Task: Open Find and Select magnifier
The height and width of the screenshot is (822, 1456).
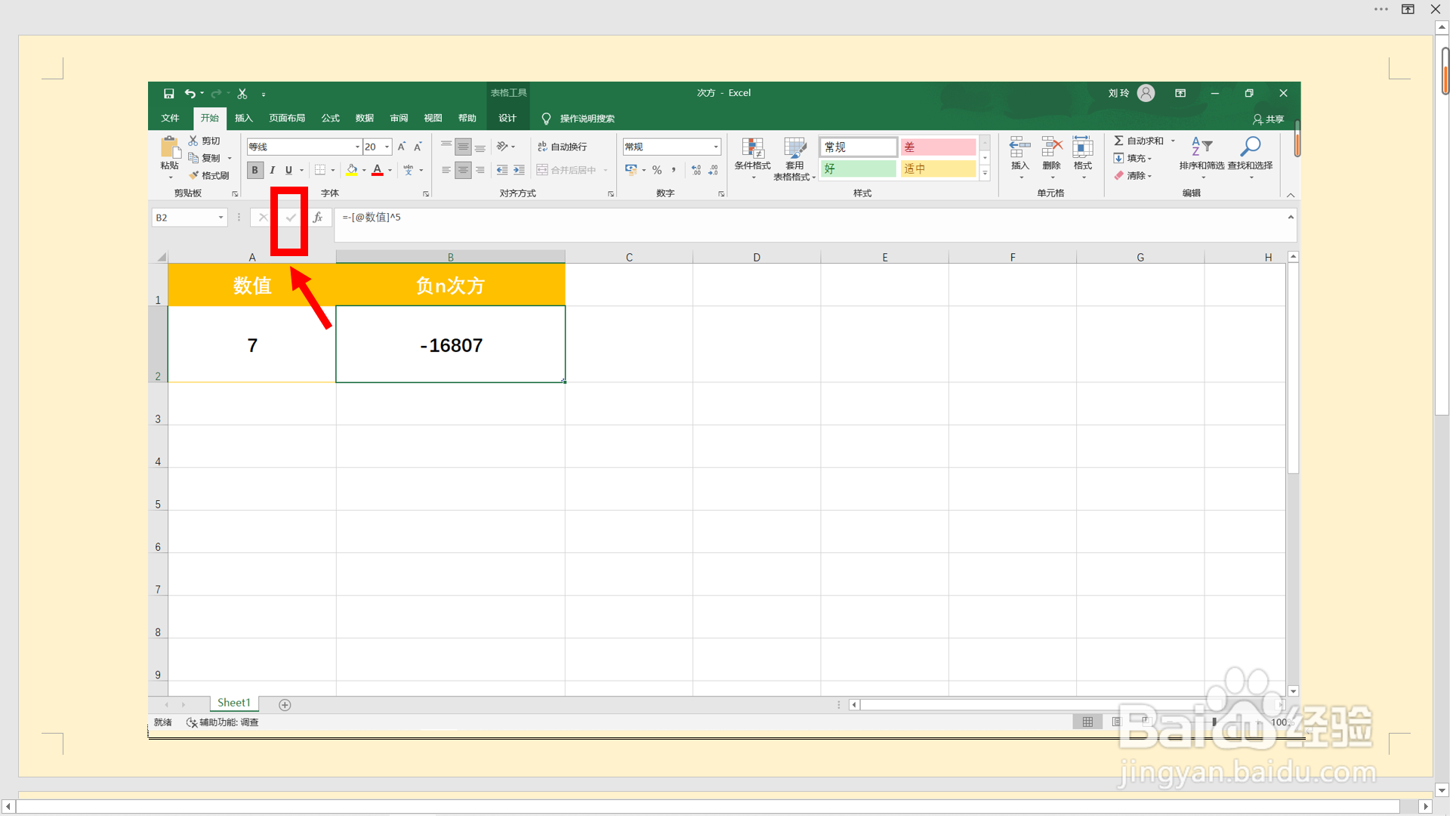Action: point(1250,156)
